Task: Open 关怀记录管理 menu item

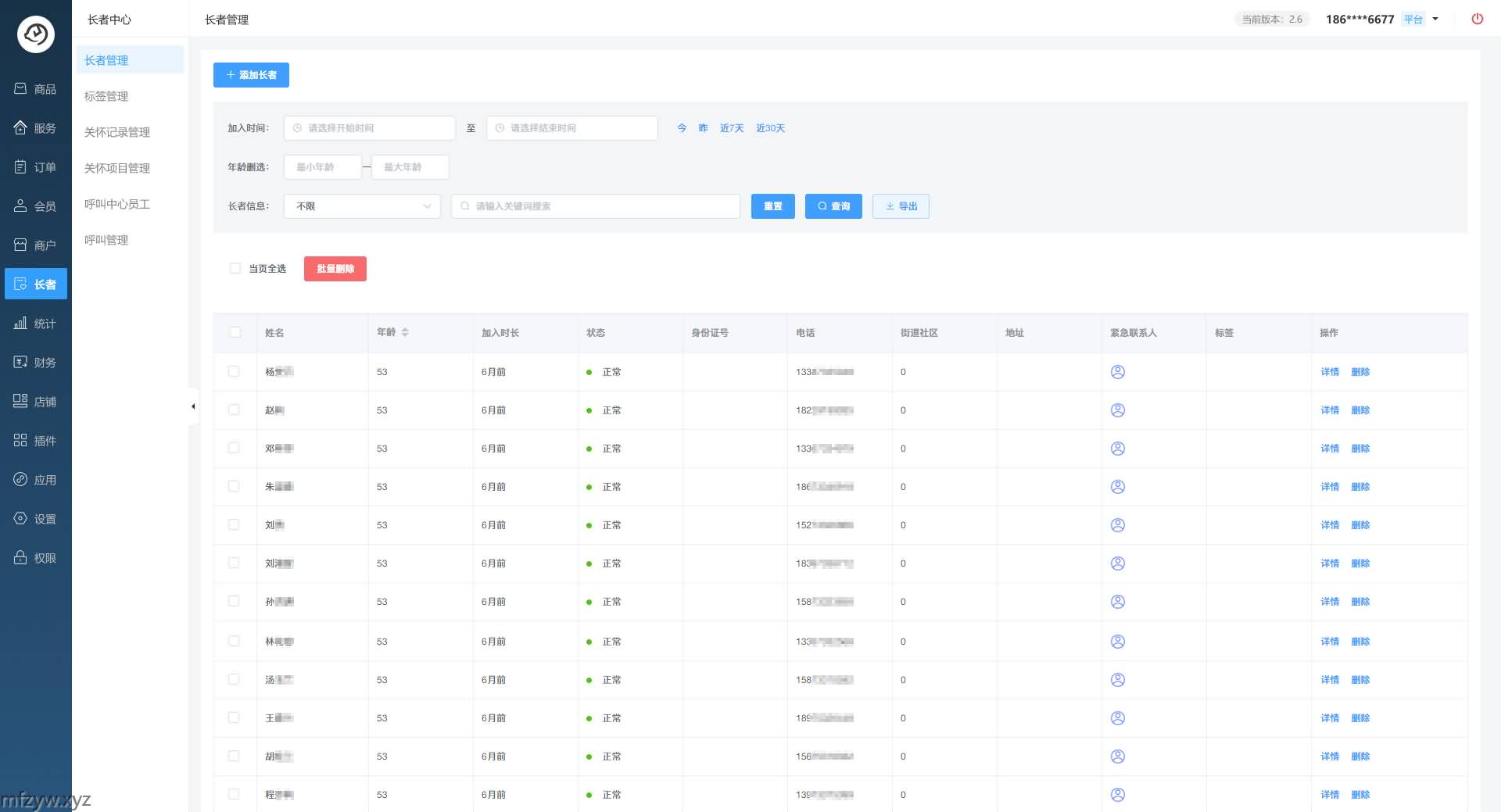Action: [117, 132]
